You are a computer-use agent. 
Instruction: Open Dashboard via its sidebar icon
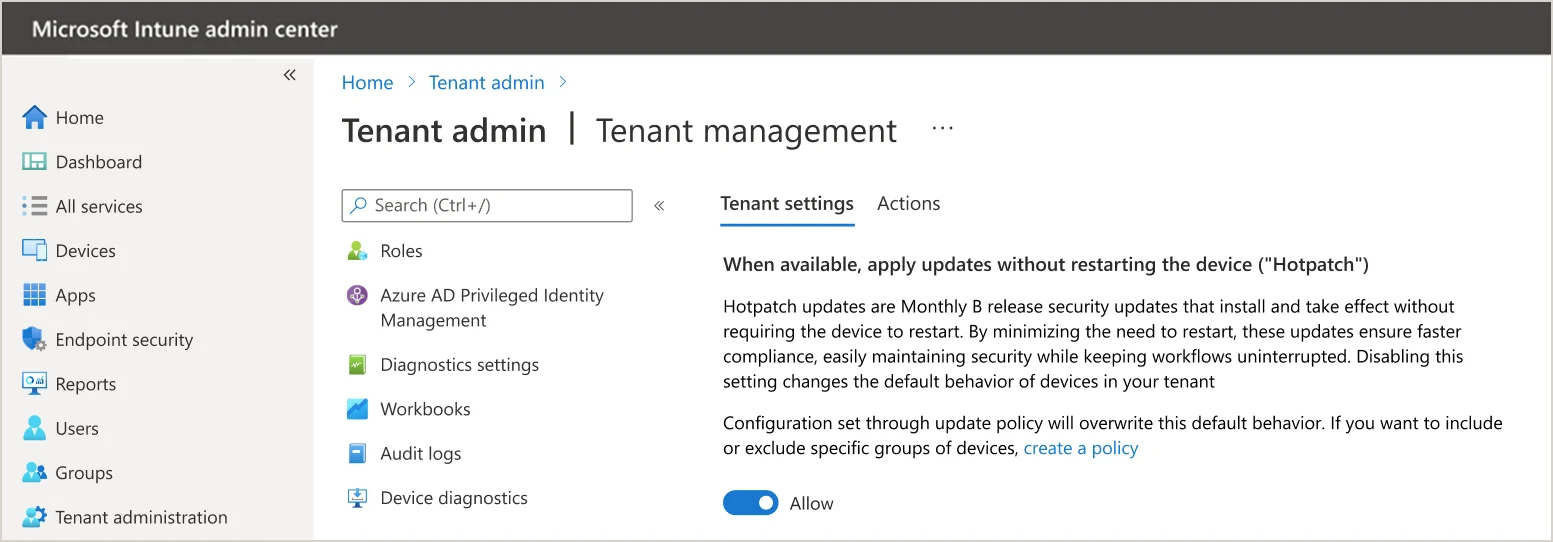coord(34,162)
